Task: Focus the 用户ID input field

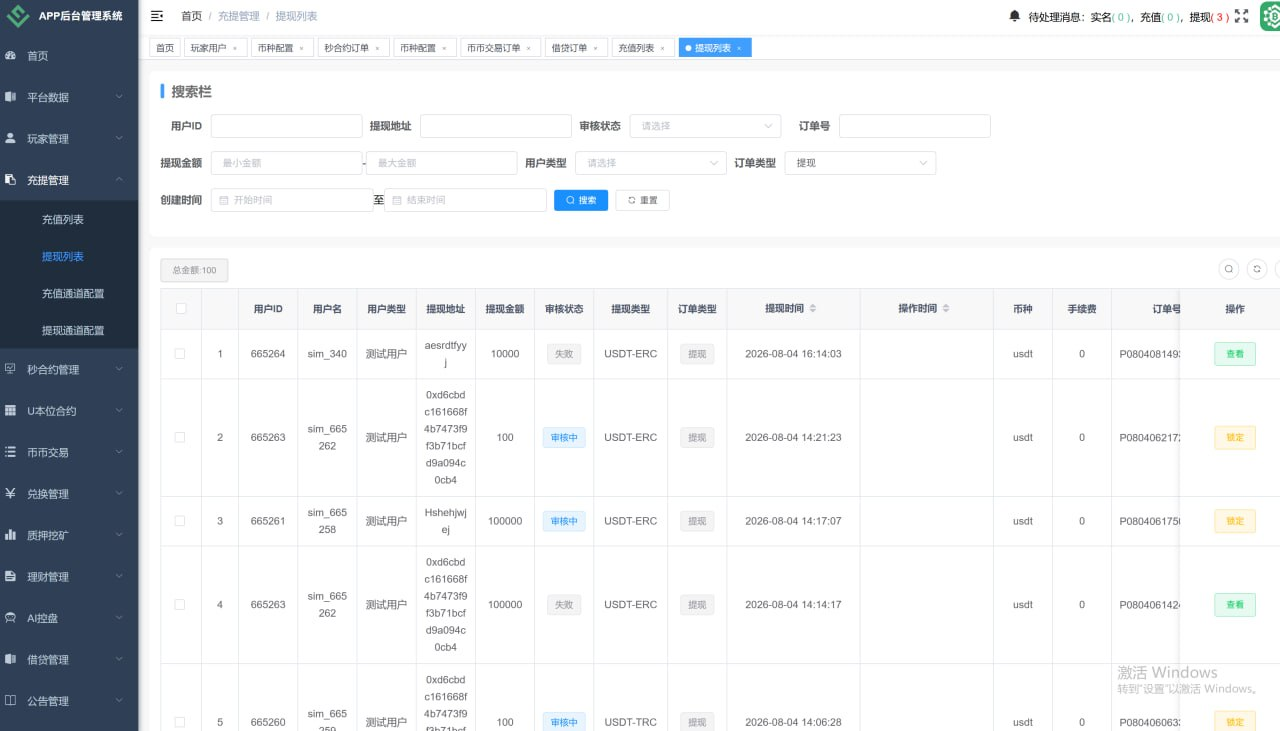Action: click(286, 126)
